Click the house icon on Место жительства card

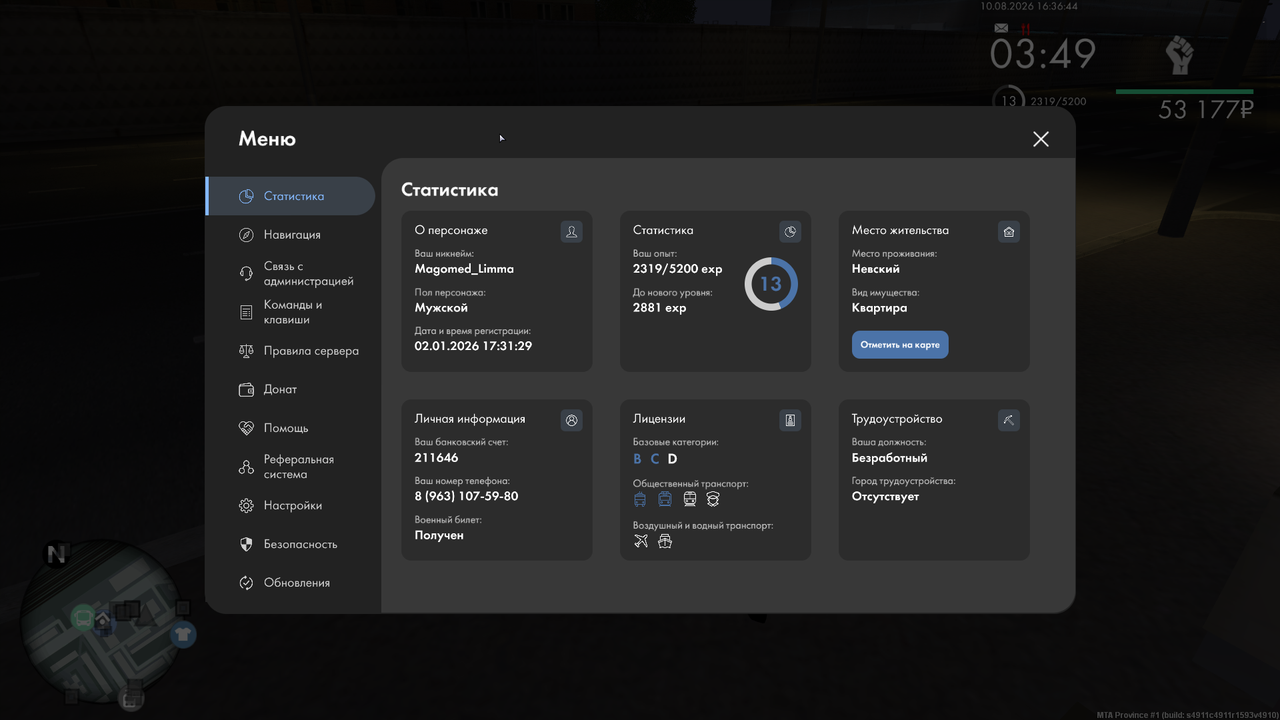[1009, 232]
